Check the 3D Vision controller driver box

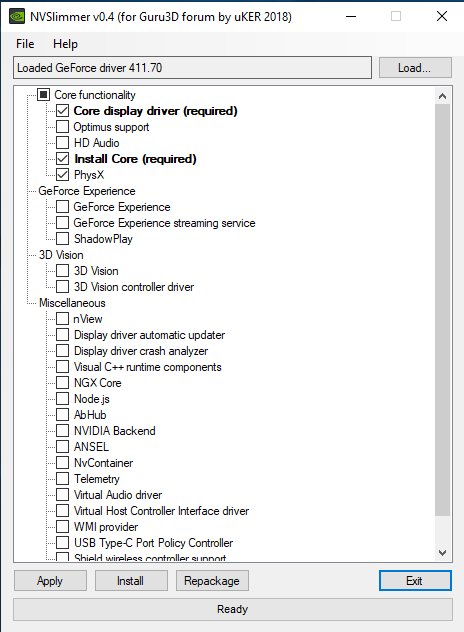(62, 287)
